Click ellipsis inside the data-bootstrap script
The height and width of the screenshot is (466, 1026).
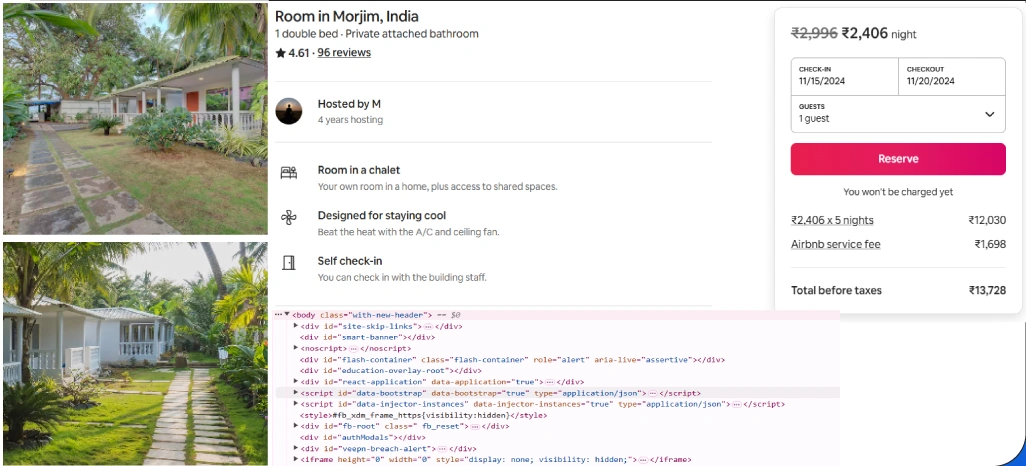(652, 393)
